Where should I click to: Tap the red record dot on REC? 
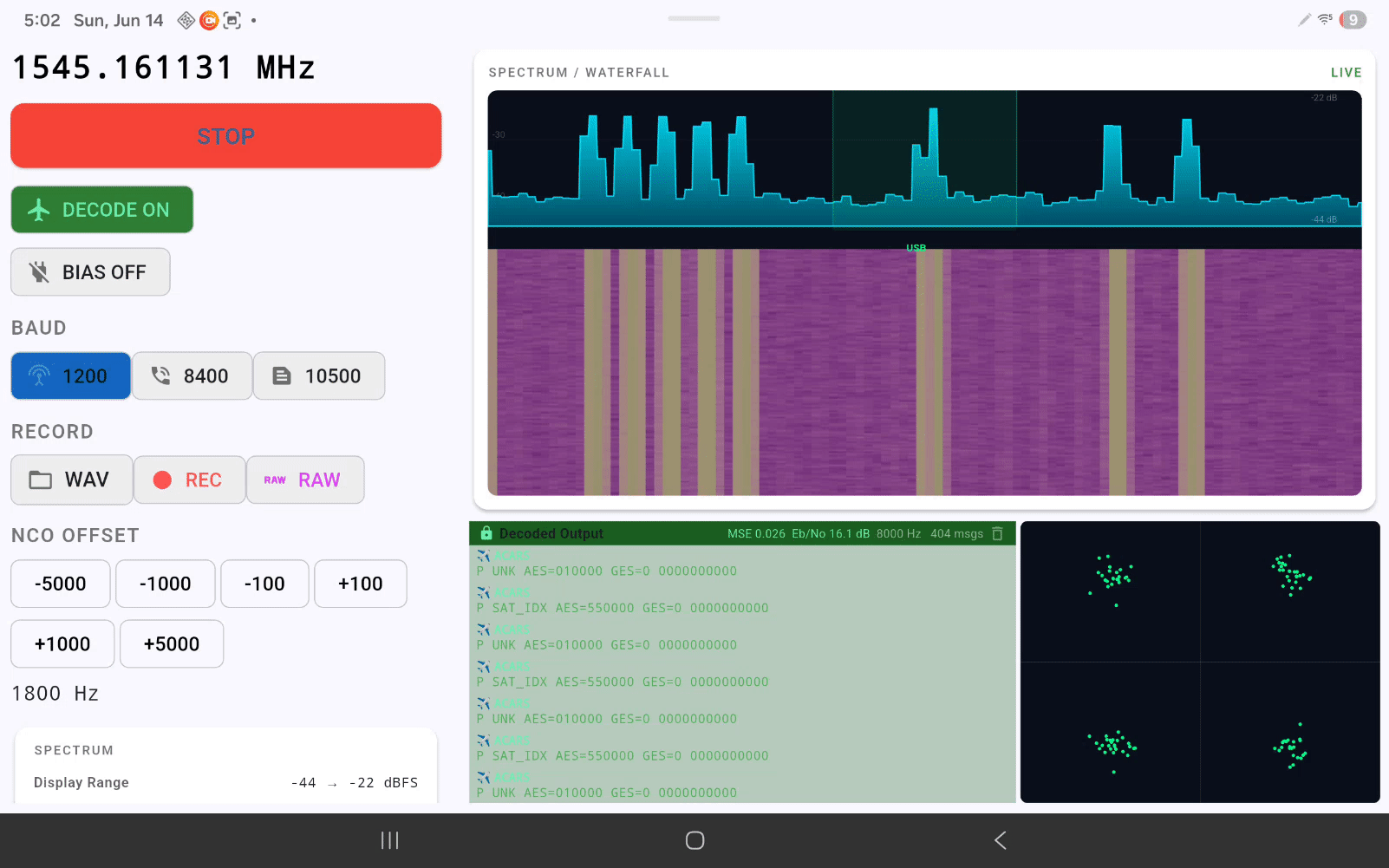tap(162, 480)
